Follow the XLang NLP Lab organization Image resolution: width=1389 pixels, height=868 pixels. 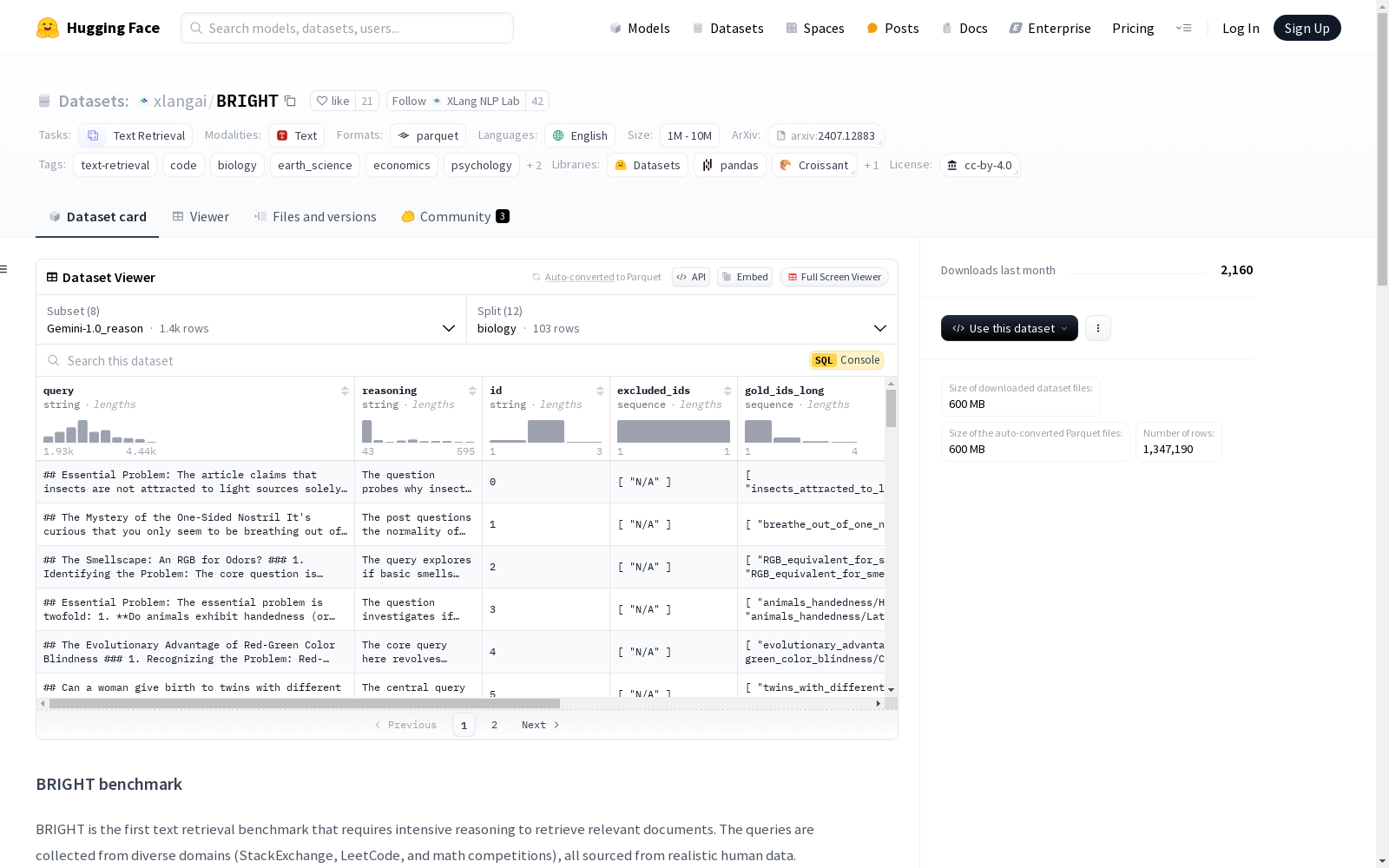pyautogui.click(x=456, y=102)
